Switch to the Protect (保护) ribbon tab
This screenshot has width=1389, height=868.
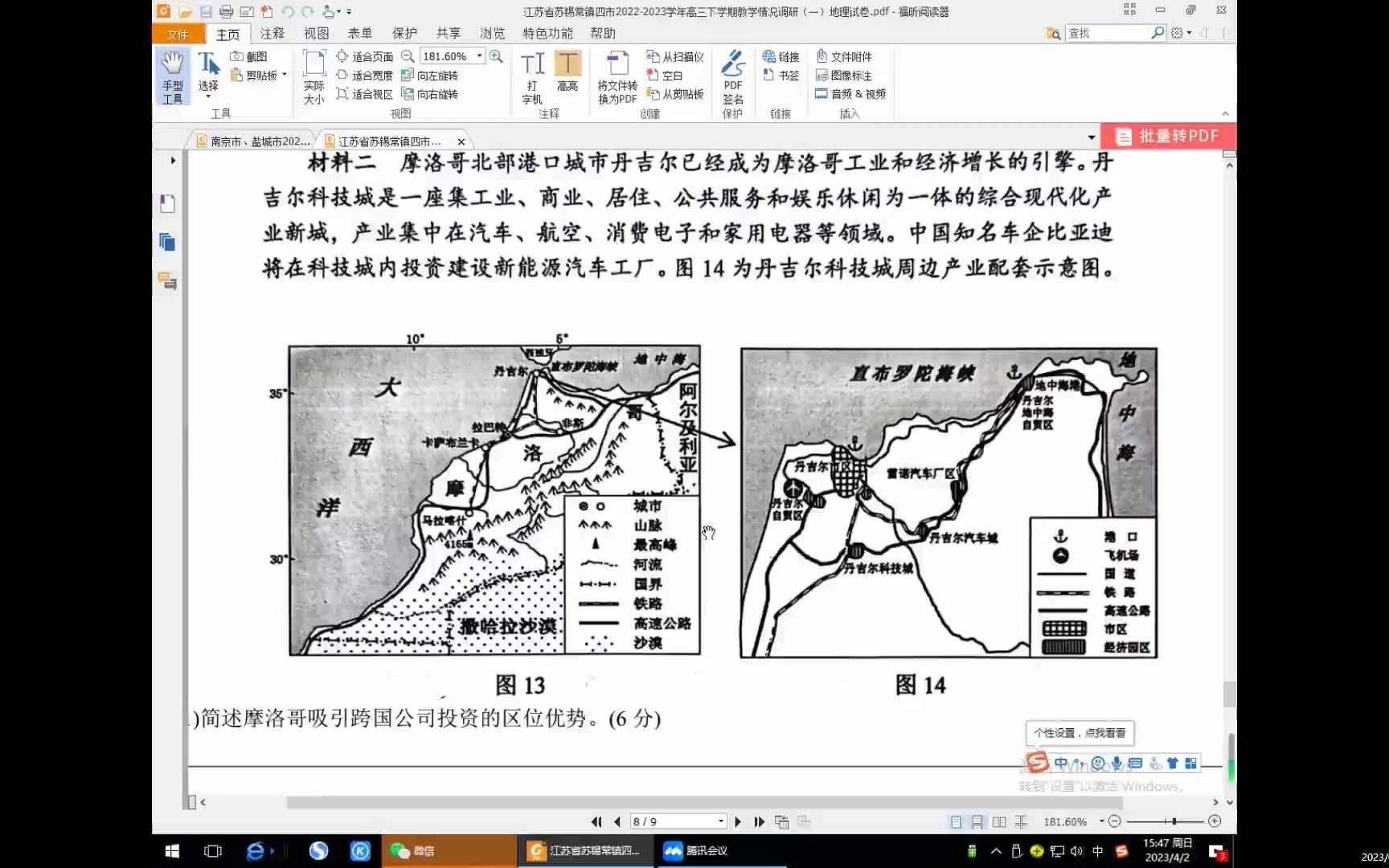click(404, 33)
